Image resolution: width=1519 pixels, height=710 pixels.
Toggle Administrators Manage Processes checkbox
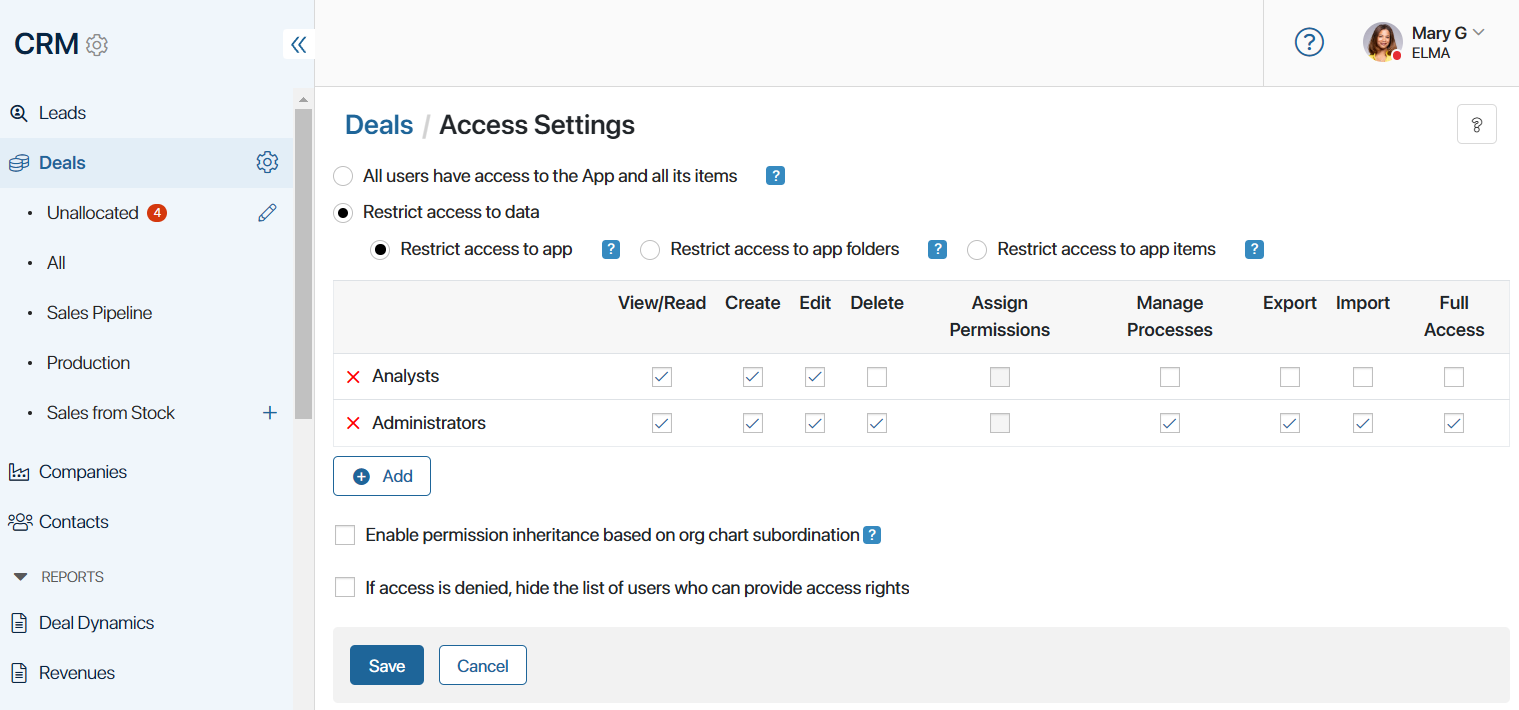click(x=1170, y=423)
